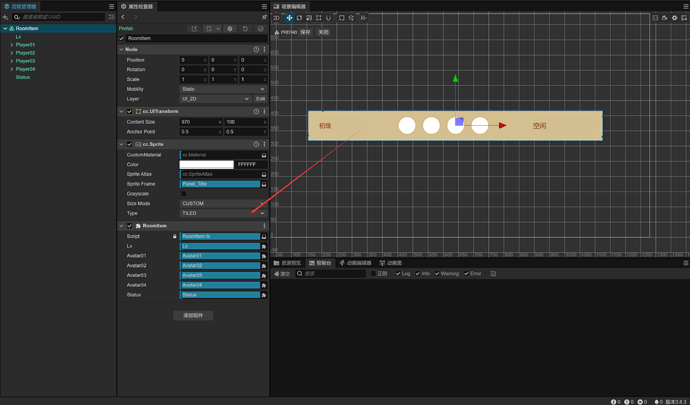The height and width of the screenshot is (405, 690).
Task: Open scene settings gear icon at top right
Action: tap(674, 18)
